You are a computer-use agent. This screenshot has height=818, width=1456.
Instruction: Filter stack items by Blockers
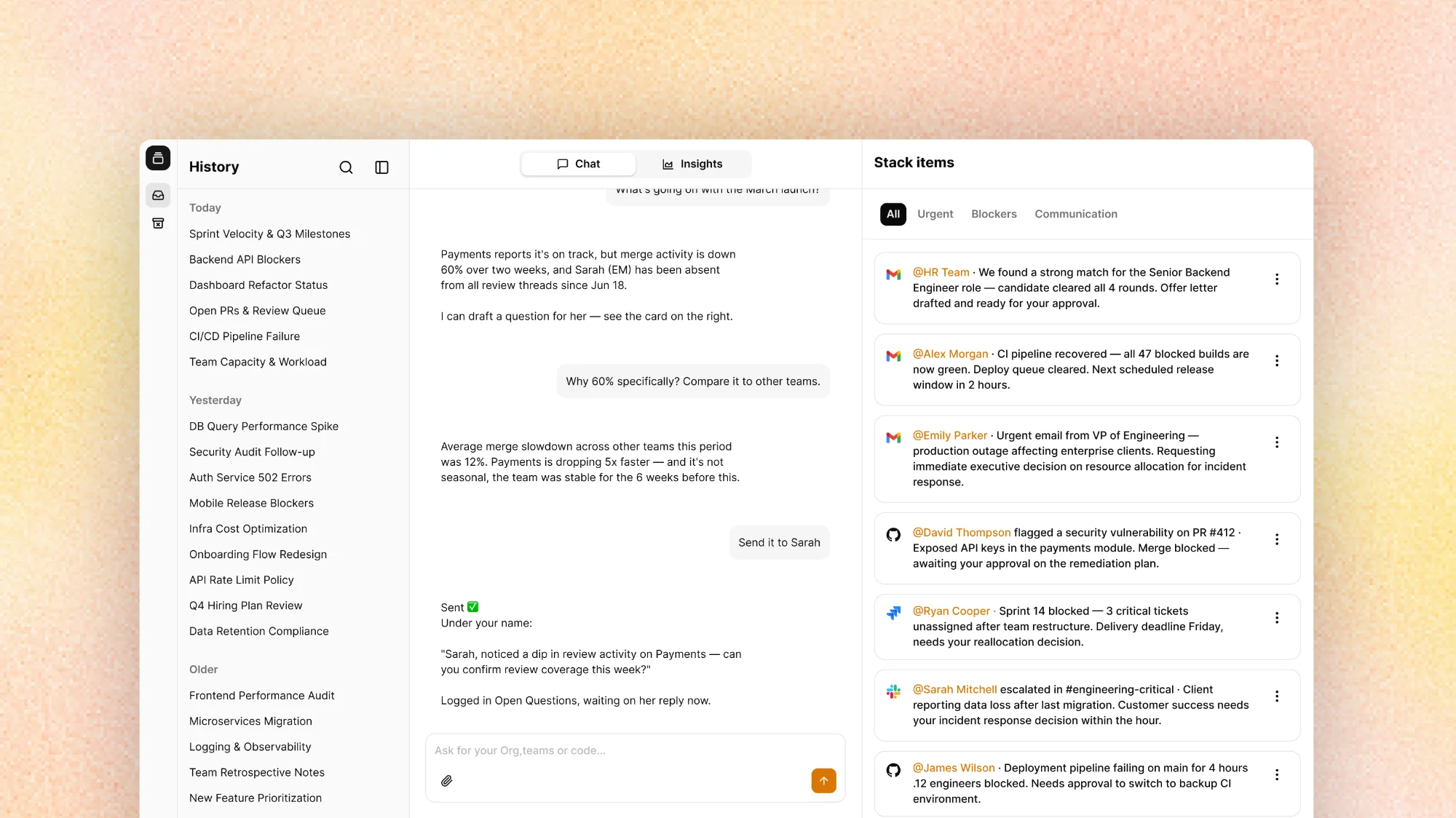click(994, 214)
